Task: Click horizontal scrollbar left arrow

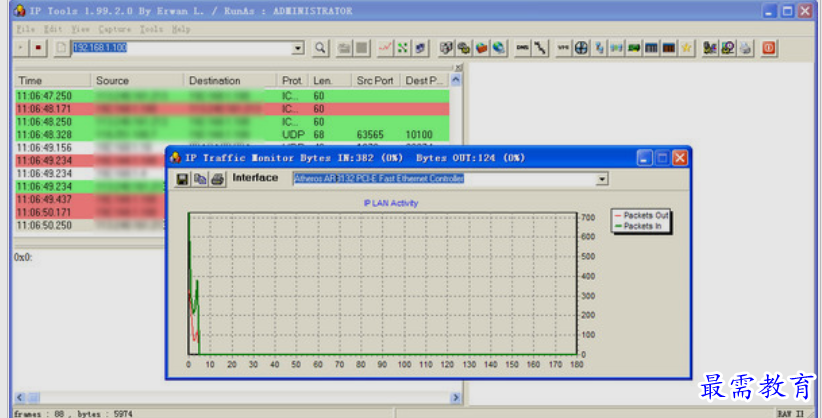Action: pos(20,397)
